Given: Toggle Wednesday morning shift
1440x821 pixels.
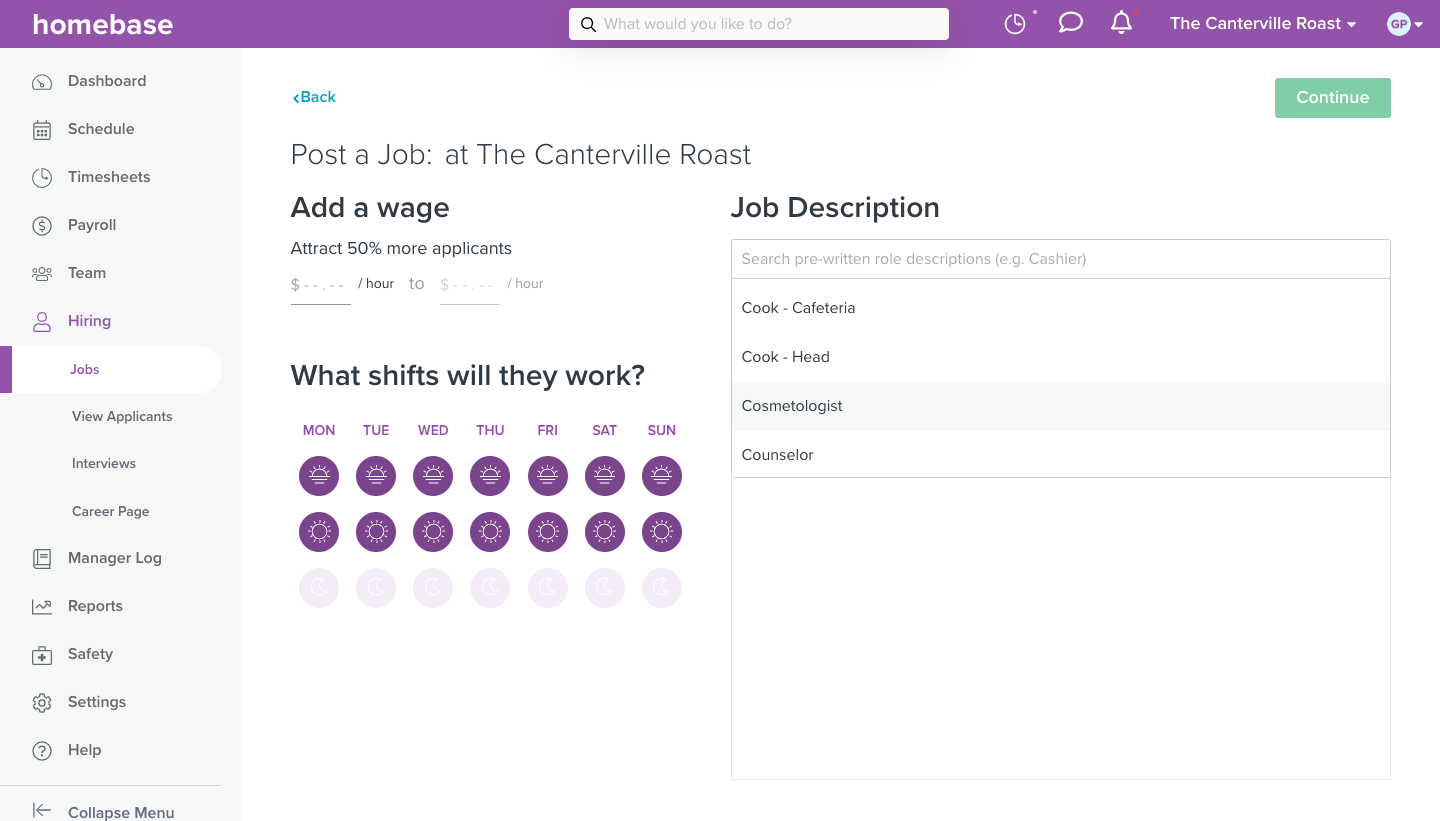Looking at the screenshot, I should tap(433, 476).
